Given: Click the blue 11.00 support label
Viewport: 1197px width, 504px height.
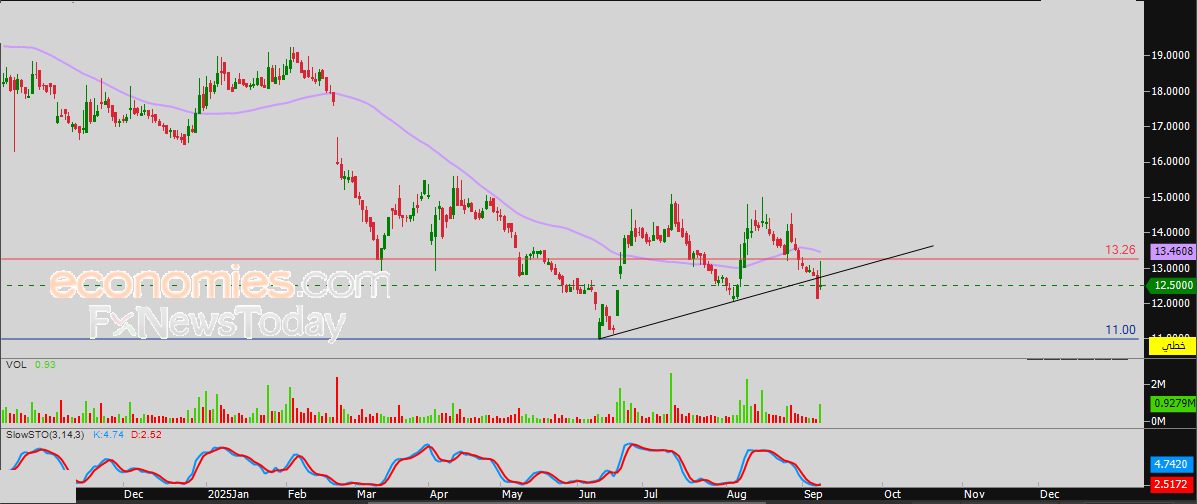Looking at the screenshot, I should pyautogui.click(x=1122, y=330).
